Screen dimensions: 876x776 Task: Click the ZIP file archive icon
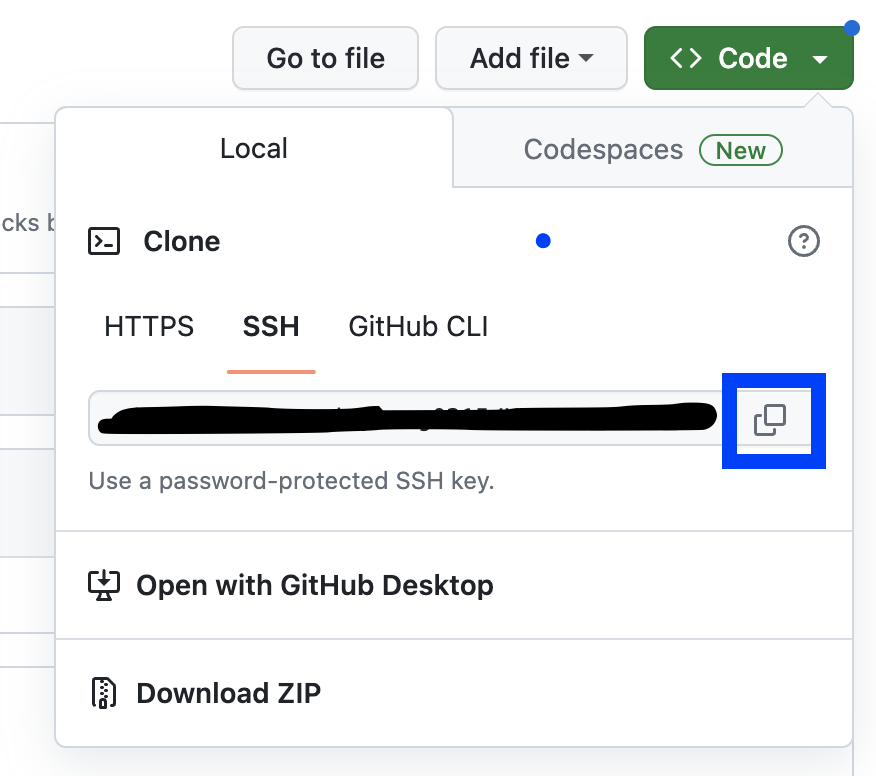(103, 693)
